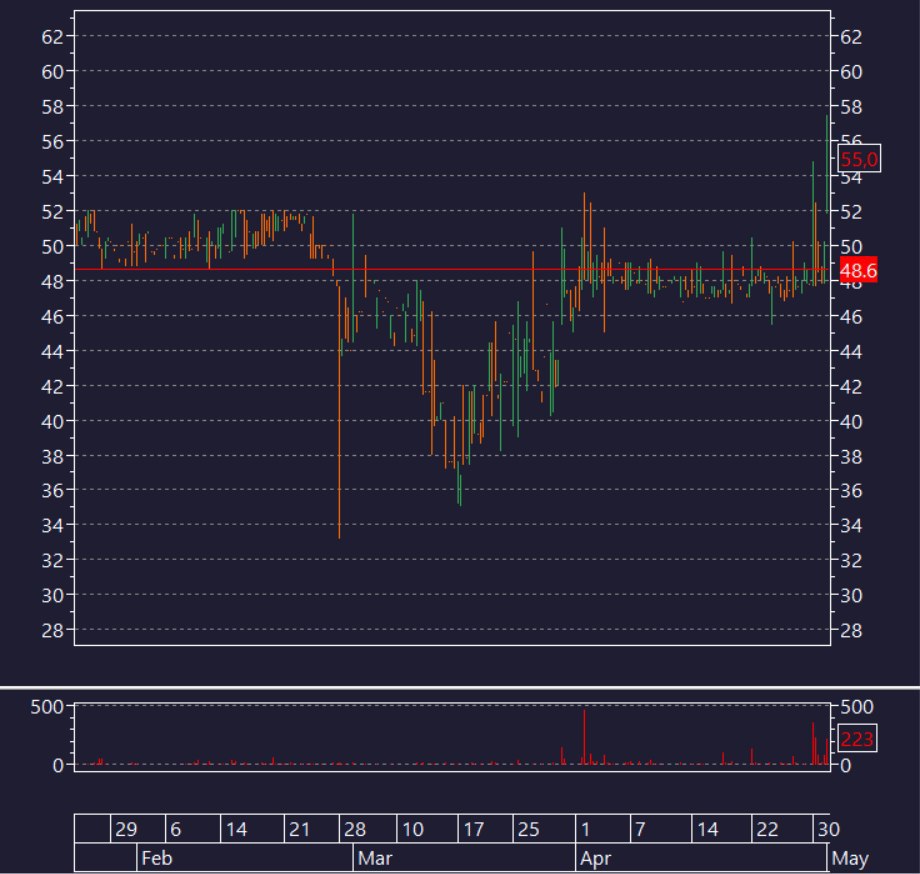Select the Apr month label
Viewport: 920px width, 874px height.
[x=596, y=858]
